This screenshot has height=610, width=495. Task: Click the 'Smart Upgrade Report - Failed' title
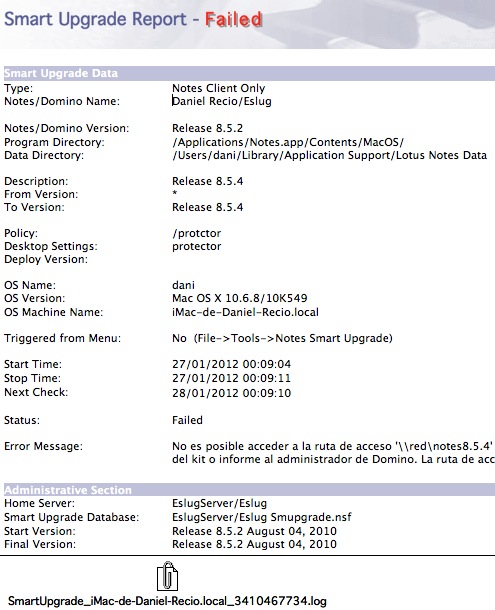[133, 19]
